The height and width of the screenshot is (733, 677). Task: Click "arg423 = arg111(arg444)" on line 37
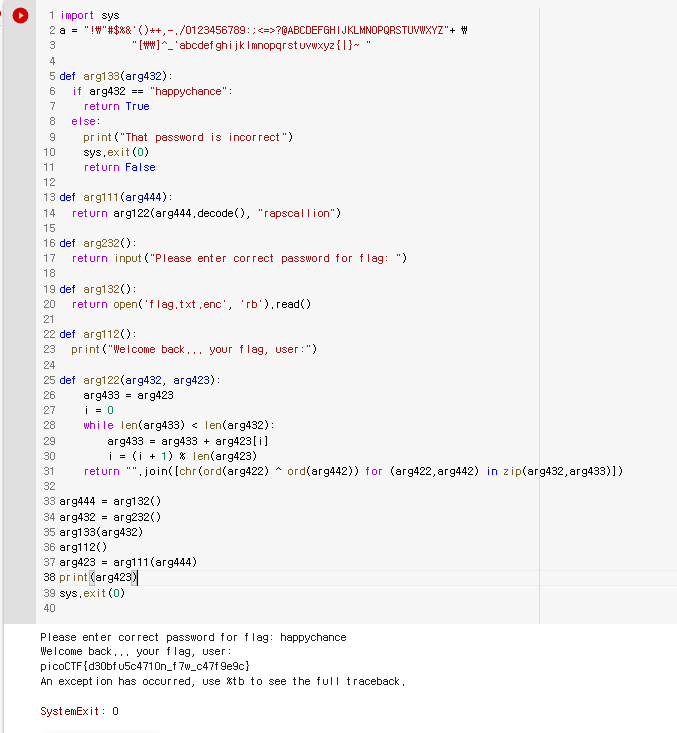(128, 562)
